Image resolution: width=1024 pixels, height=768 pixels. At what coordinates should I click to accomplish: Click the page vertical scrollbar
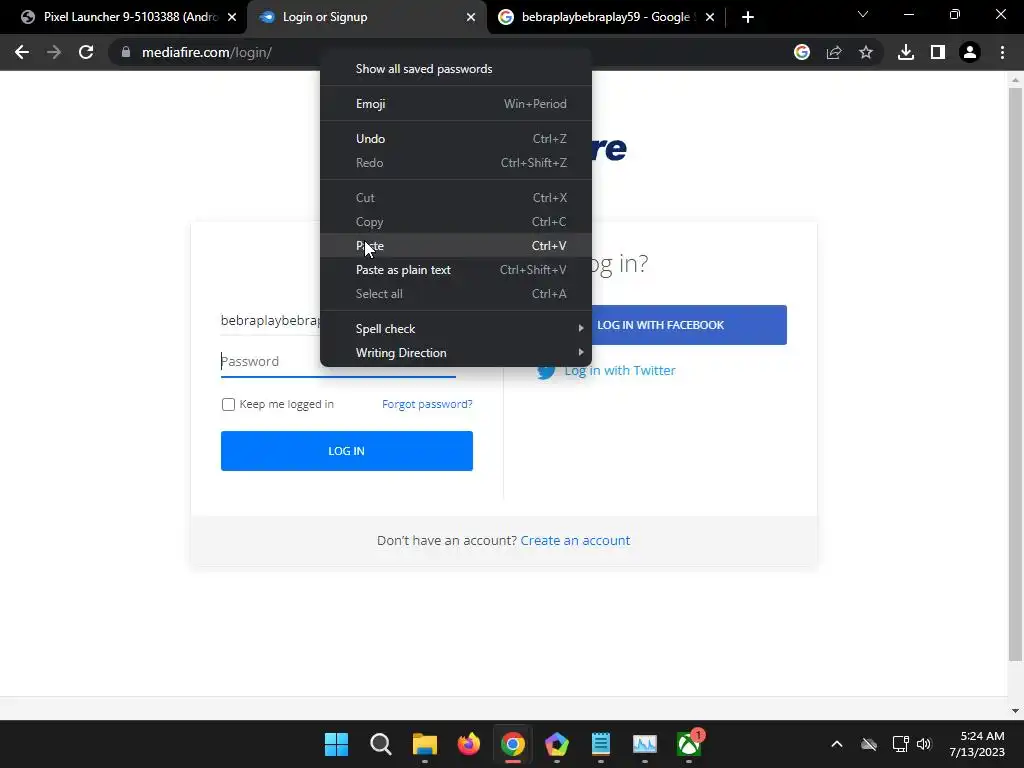[1015, 372]
